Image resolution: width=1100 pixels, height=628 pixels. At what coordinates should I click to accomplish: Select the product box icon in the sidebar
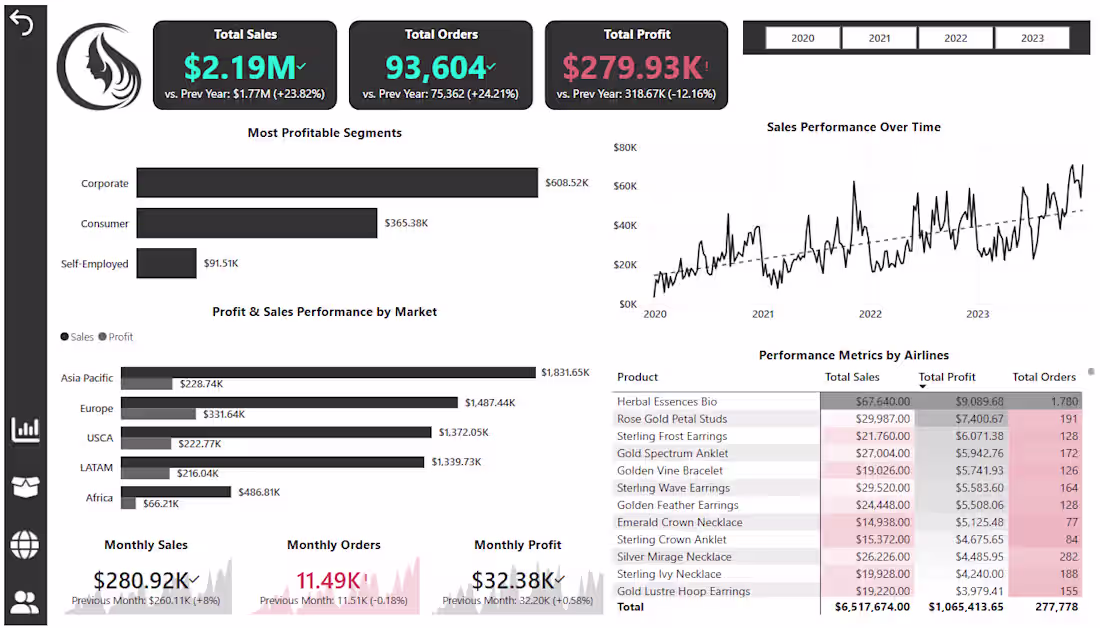click(x=25, y=487)
